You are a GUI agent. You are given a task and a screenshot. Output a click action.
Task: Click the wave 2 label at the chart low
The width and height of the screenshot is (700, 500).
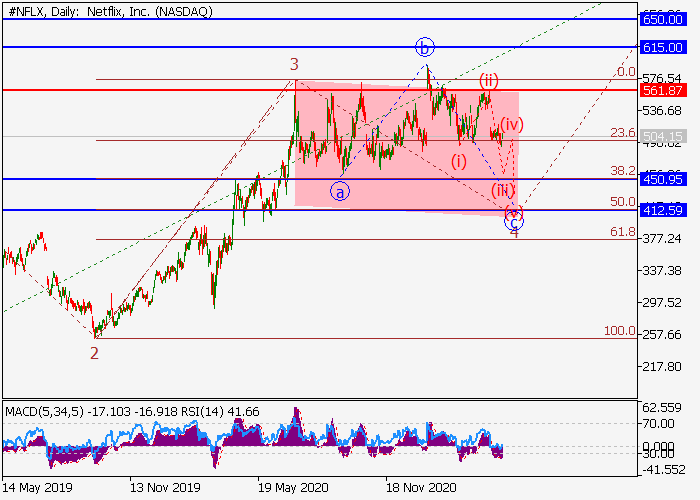click(x=94, y=354)
